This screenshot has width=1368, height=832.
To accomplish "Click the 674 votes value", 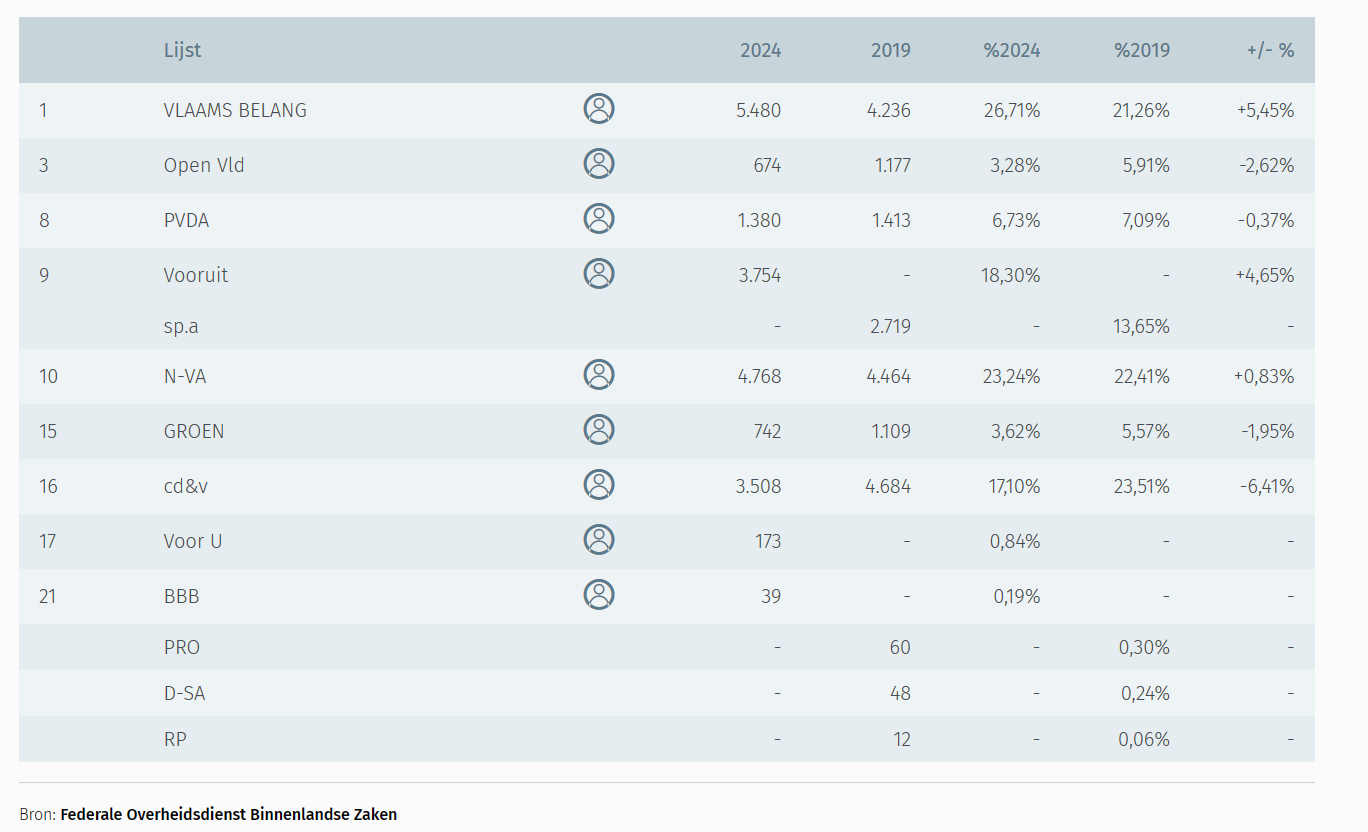I will point(767,166).
